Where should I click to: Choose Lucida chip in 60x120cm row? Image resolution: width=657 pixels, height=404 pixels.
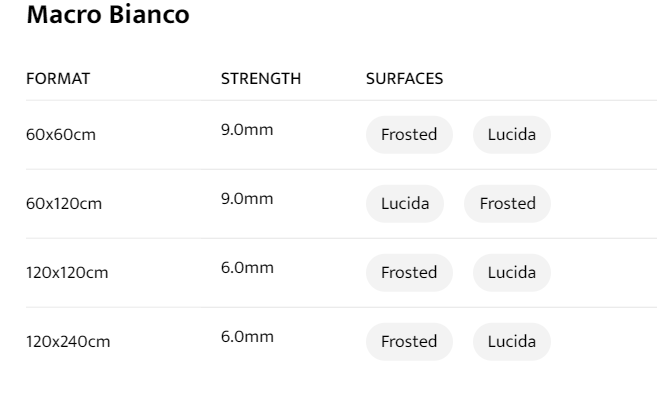click(405, 204)
